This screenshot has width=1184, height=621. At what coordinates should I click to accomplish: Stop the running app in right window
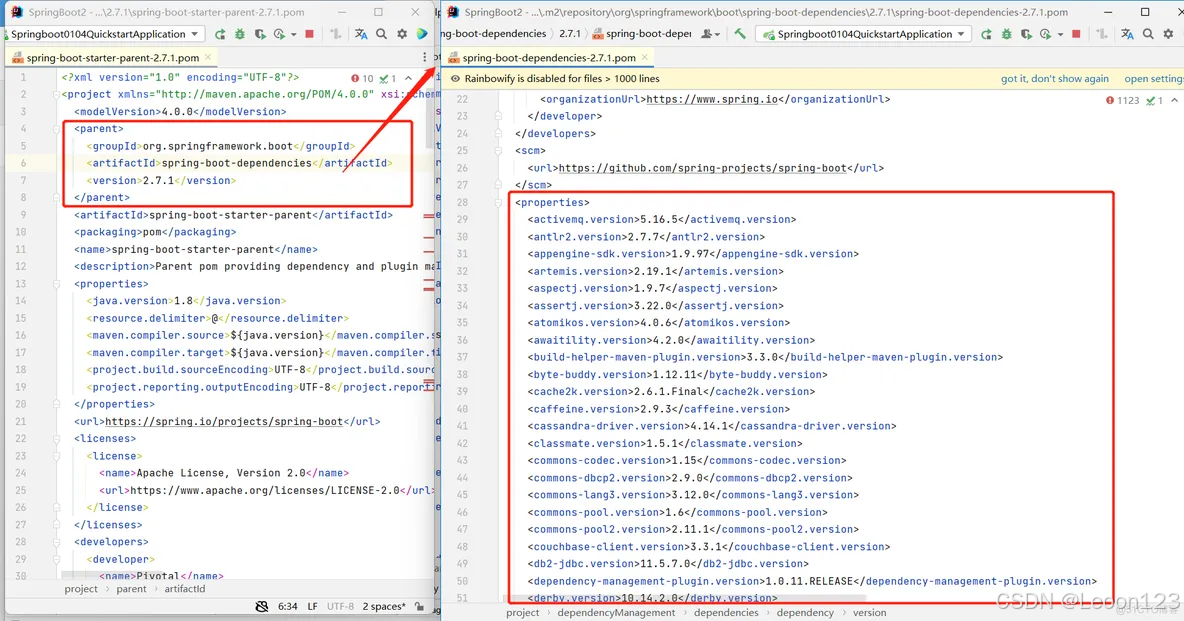pyautogui.click(x=1076, y=34)
